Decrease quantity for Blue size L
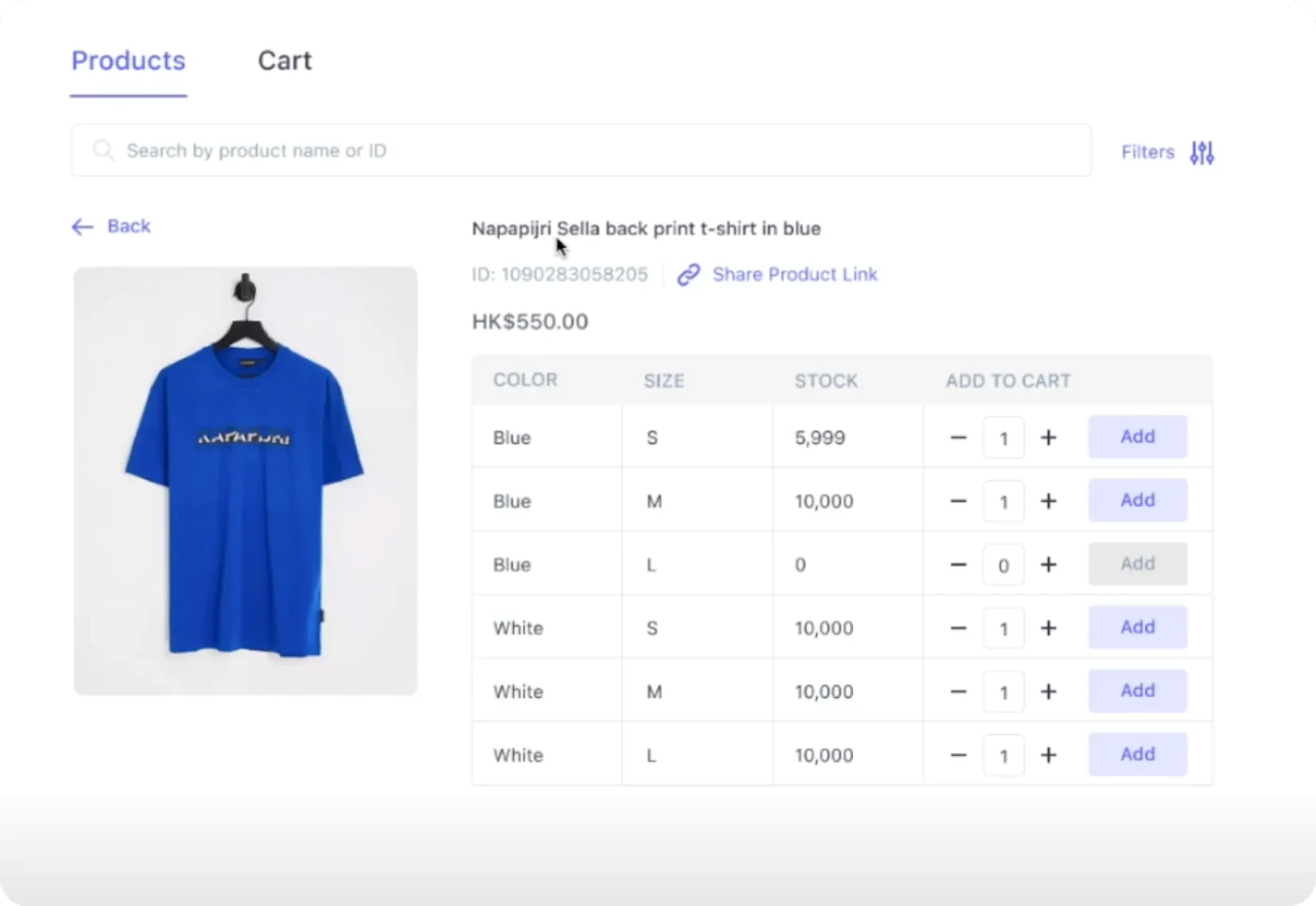 (x=957, y=565)
